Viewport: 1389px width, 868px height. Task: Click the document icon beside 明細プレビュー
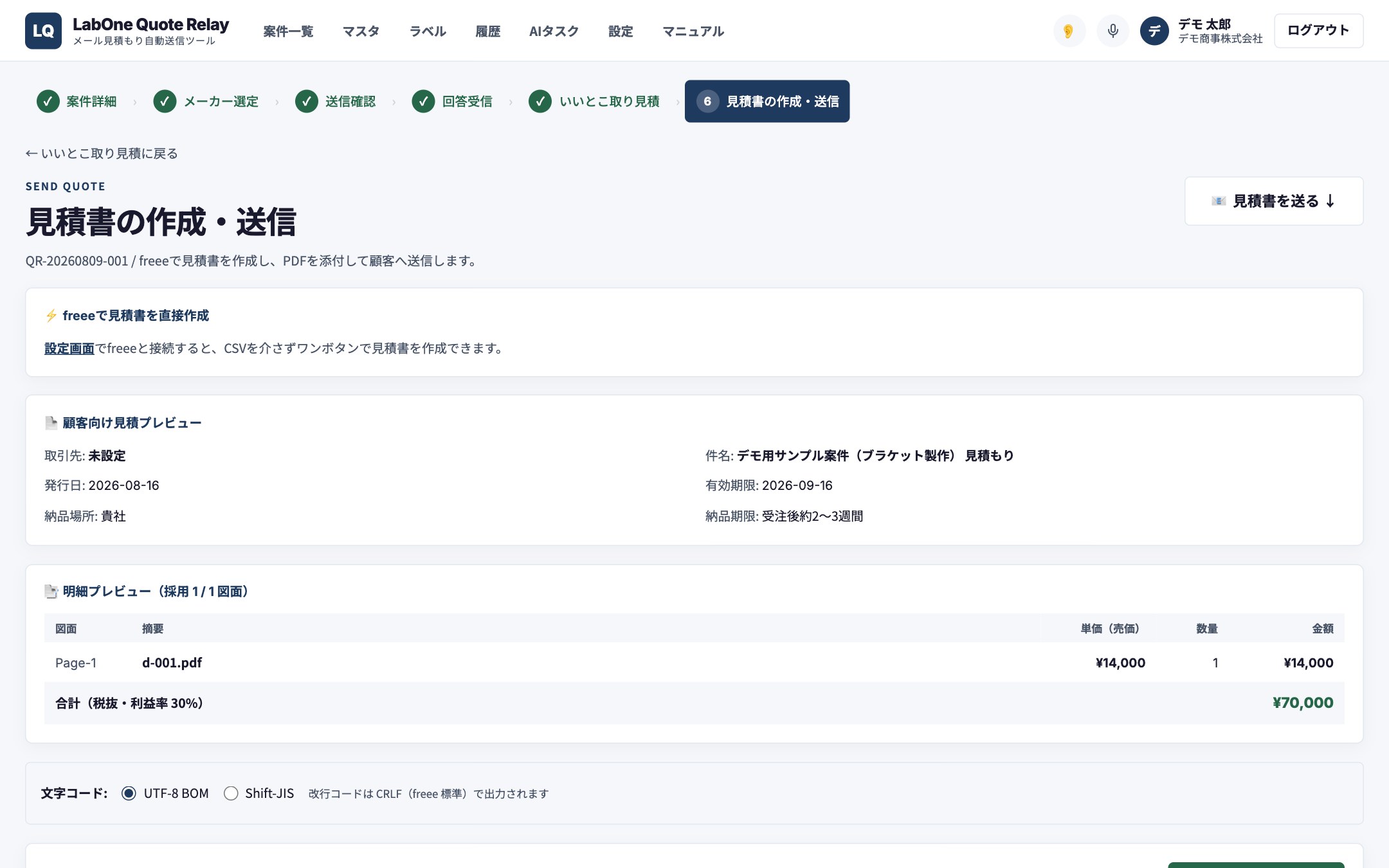(51, 592)
